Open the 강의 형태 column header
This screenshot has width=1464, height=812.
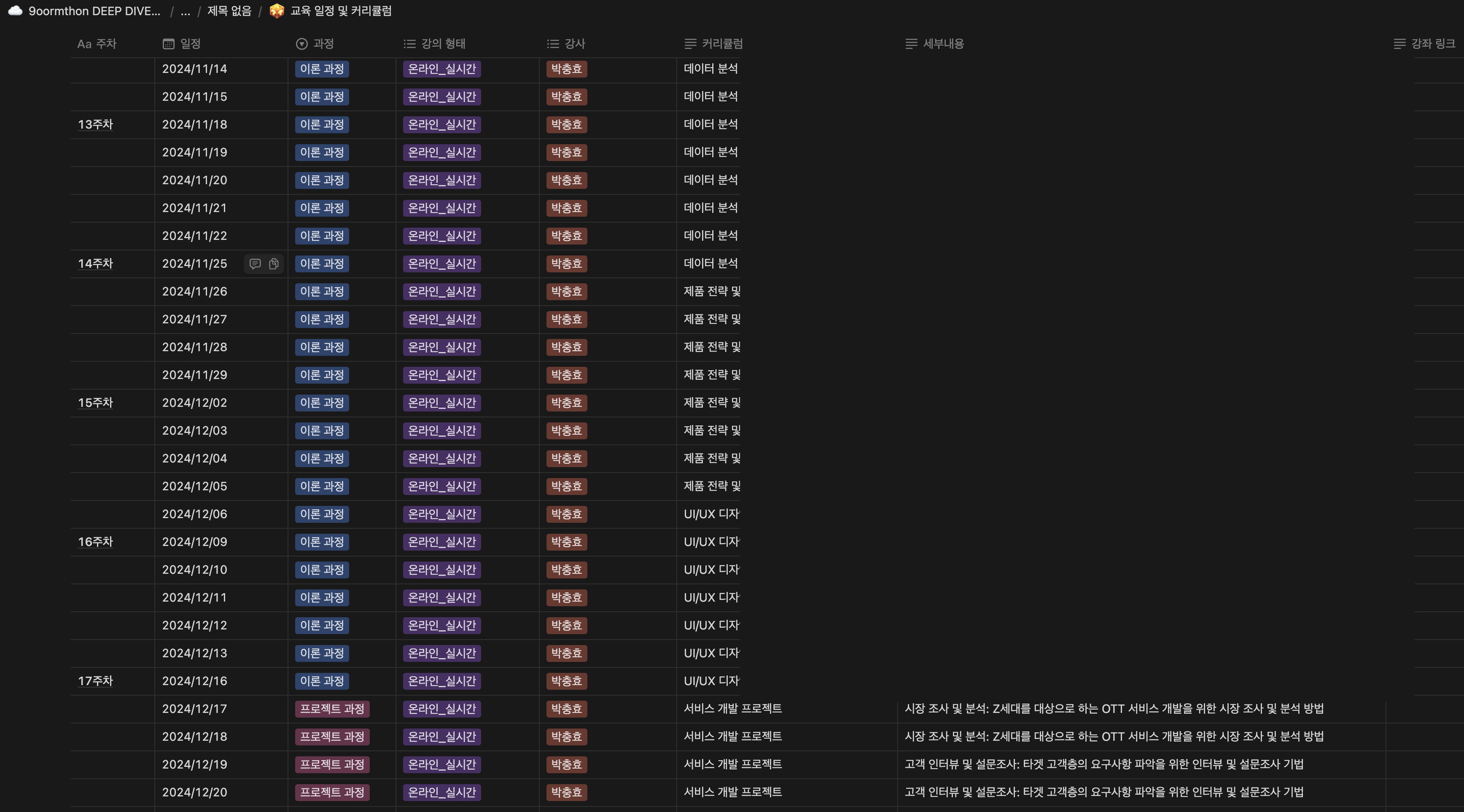(x=435, y=44)
